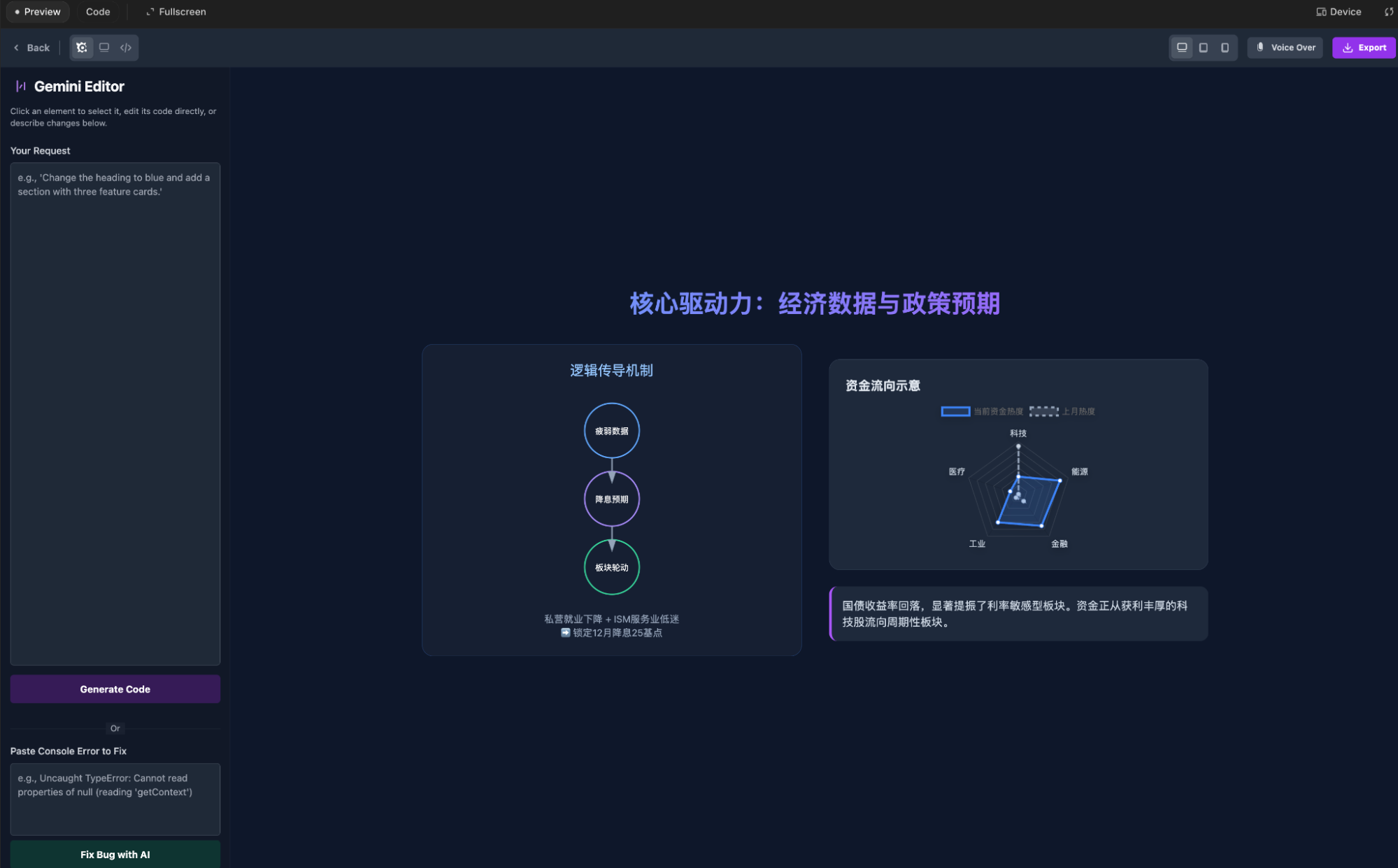The image size is (1398, 868).
Task: Click the Fix Bug with AI button
Action: (x=115, y=854)
